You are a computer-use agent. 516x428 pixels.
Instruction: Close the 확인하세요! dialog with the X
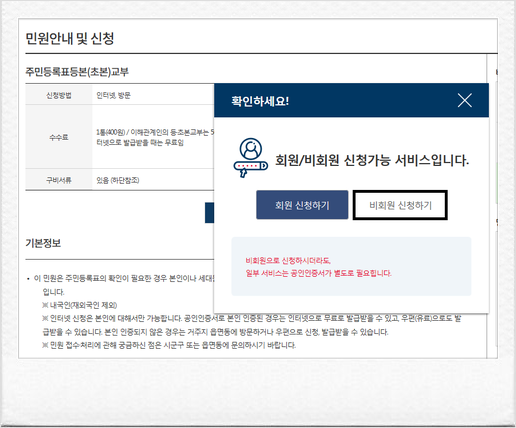coord(464,100)
